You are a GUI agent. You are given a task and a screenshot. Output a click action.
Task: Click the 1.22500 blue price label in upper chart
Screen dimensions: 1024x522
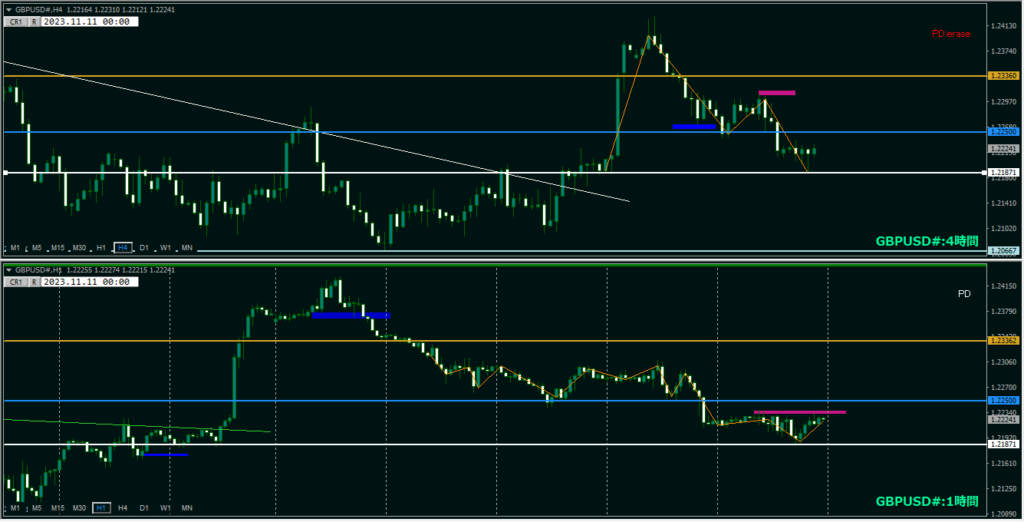(1004, 132)
